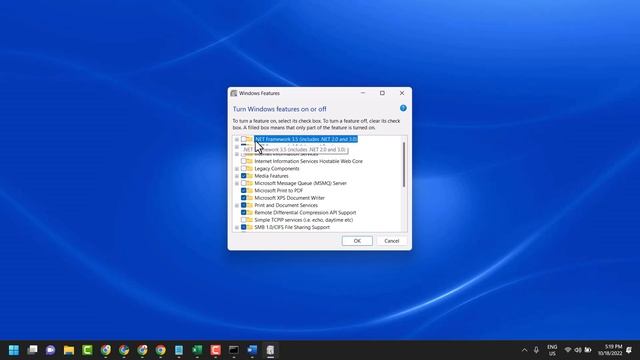This screenshot has height=360, width=640.
Task: Enable Microsoft Message Queue (MSMQ) Server checkbox
Action: pyautogui.click(x=244, y=183)
